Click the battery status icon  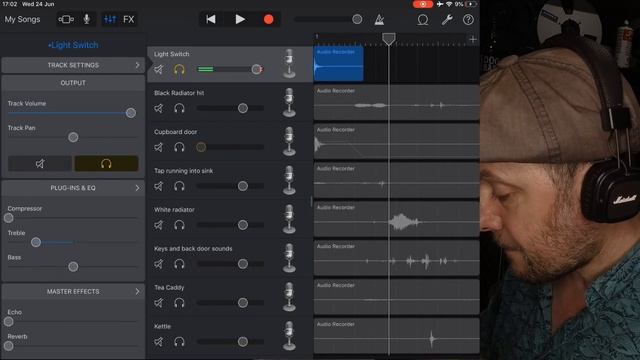471,4
